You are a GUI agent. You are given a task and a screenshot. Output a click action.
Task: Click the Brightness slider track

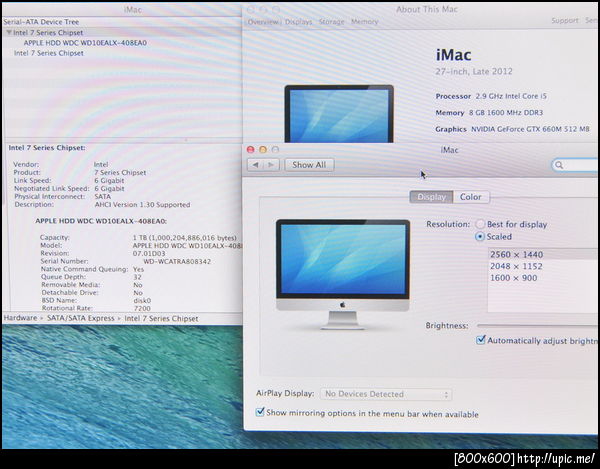(x=537, y=326)
